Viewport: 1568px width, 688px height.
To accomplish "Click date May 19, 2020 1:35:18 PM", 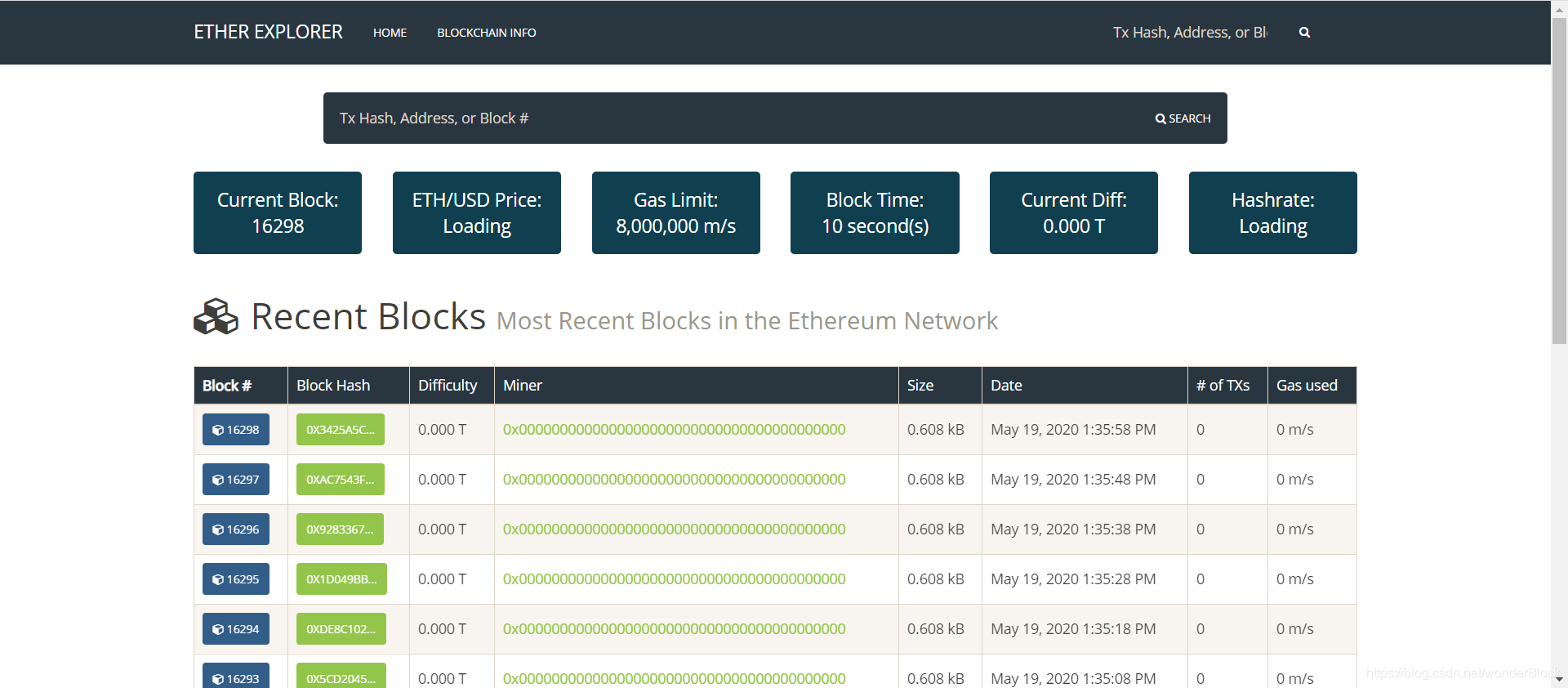I will [1073, 629].
